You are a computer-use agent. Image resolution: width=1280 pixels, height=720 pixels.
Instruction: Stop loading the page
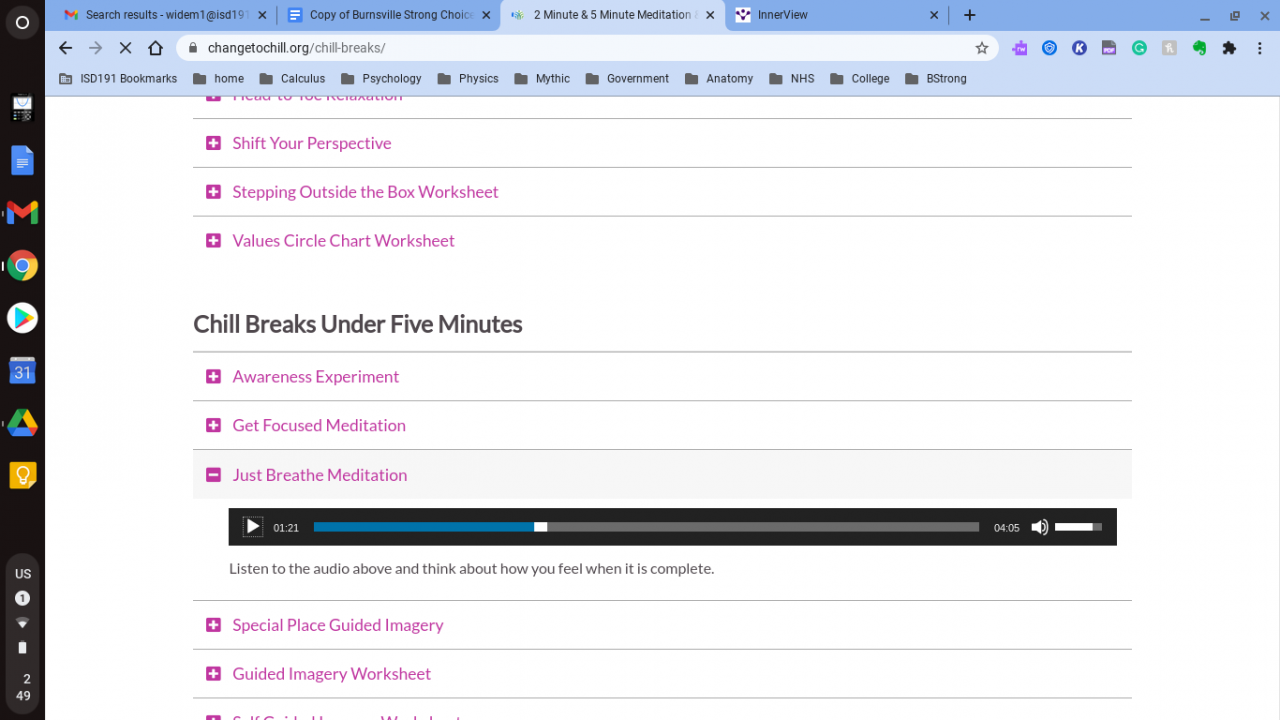click(x=125, y=48)
